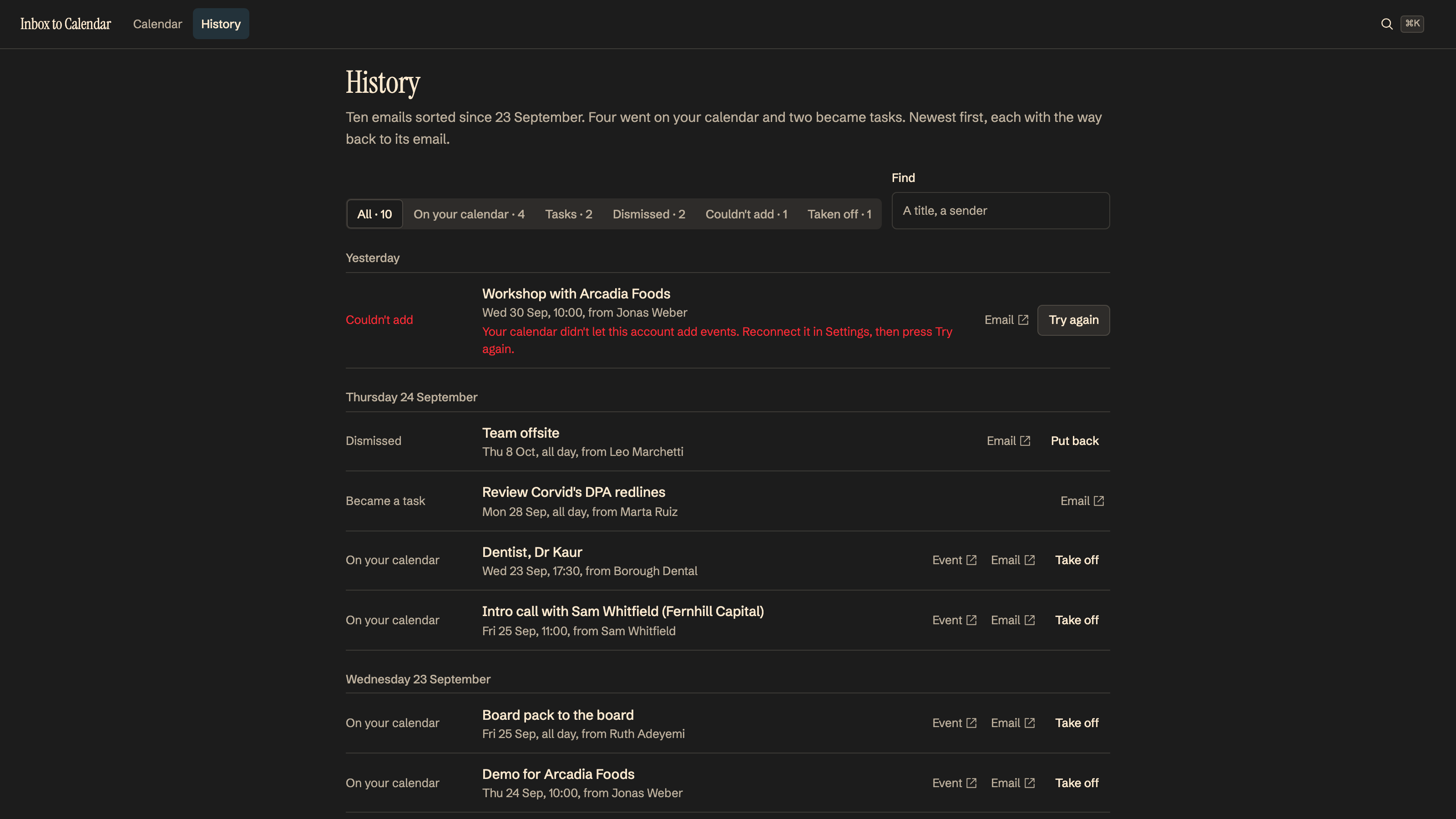Put back the Team offsite item
This screenshot has width=1456, height=819.
1074,441
